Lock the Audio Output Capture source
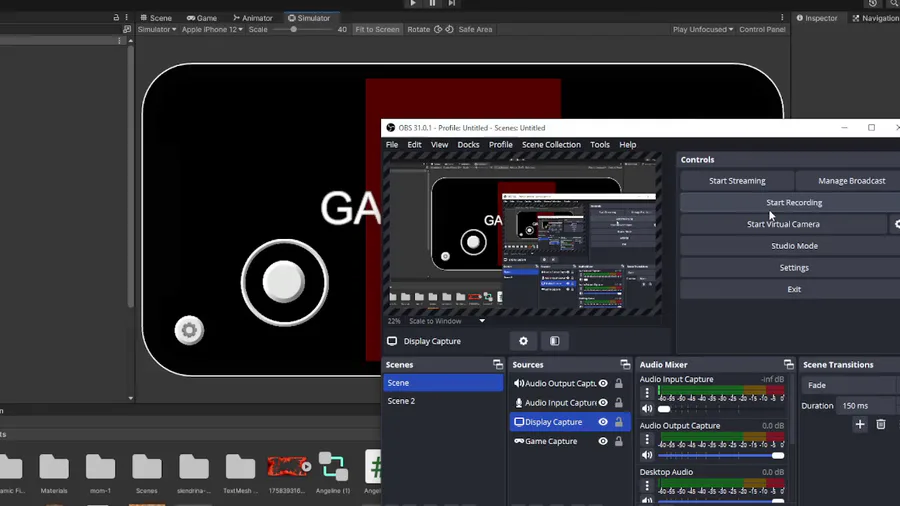This screenshot has height=506, width=900. 619,383
